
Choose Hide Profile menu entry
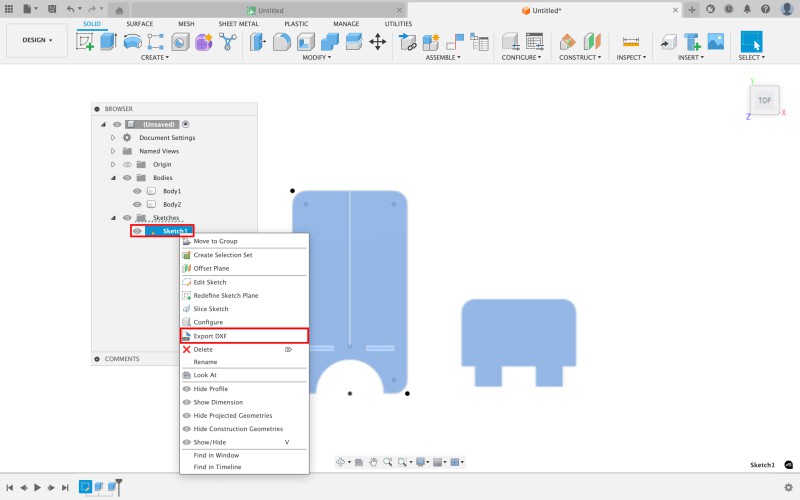pos(244,389)
